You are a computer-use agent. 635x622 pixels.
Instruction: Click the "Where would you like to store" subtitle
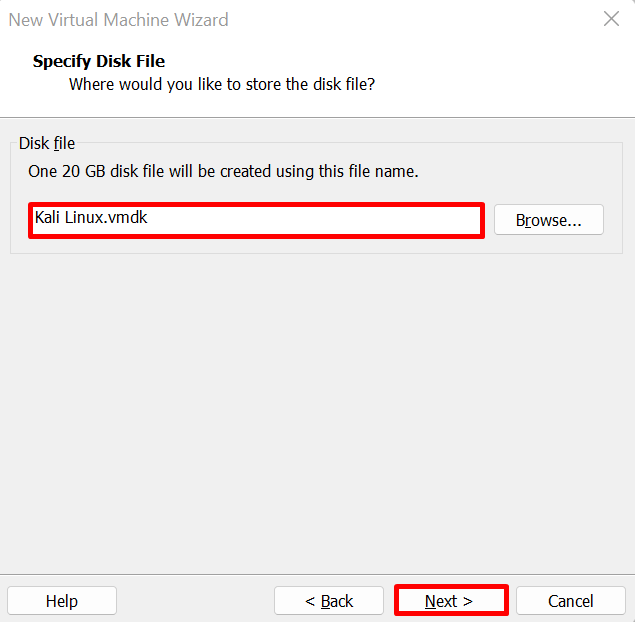[222, 84]
